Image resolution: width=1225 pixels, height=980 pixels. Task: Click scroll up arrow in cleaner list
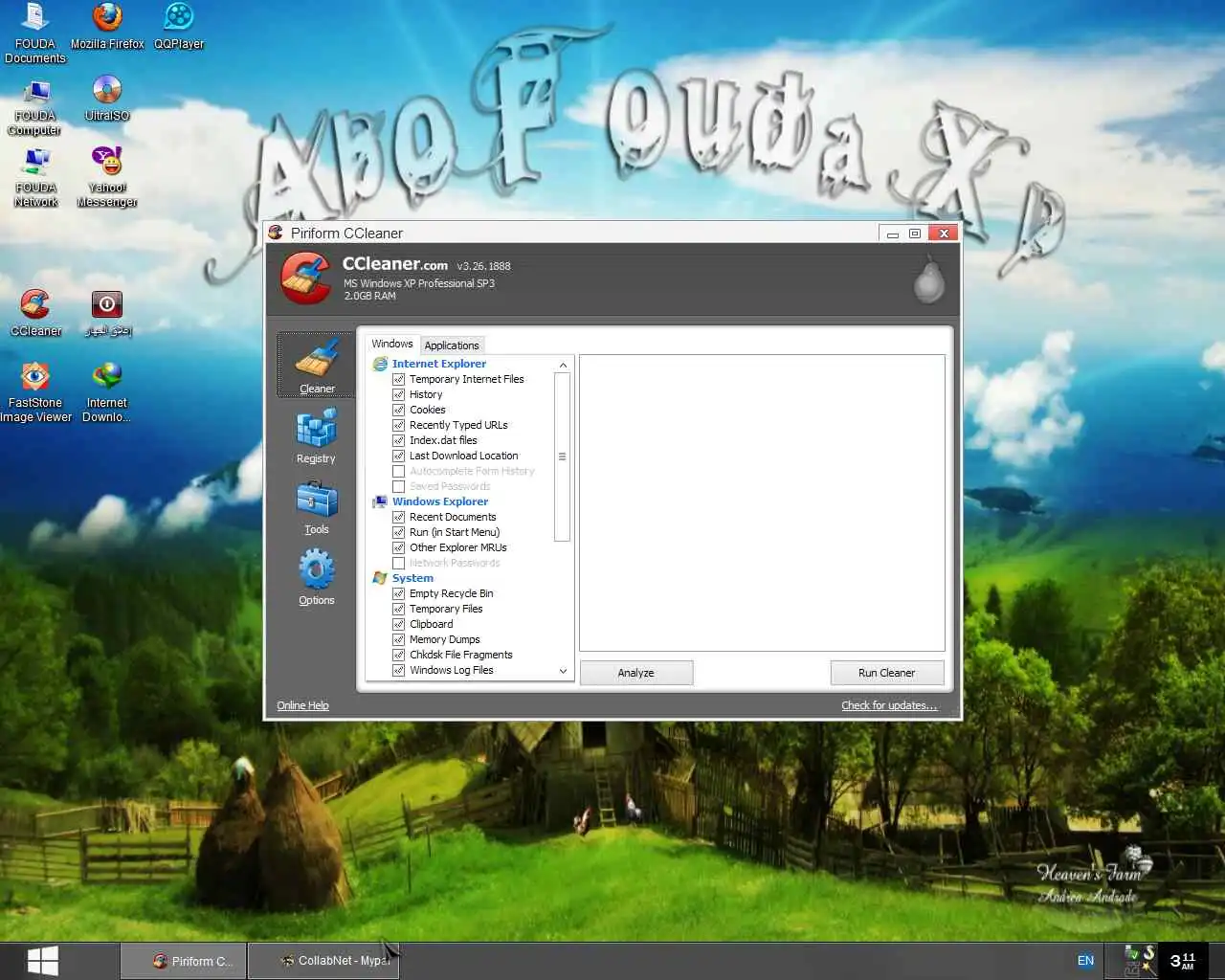[x=563, y=365]
